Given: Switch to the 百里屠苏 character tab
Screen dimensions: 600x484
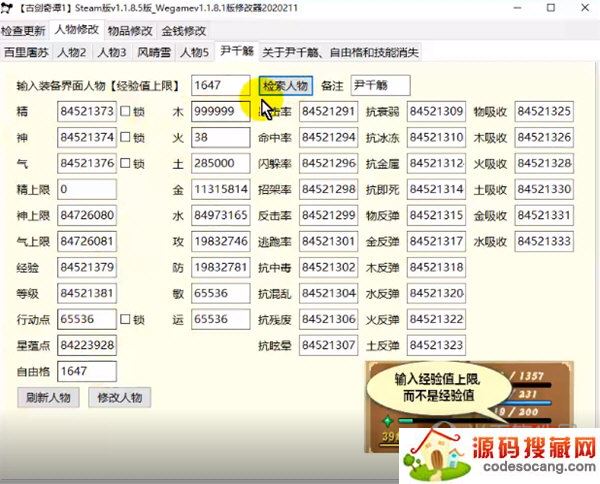Looking at the screenshot, I should coord(27,51).
